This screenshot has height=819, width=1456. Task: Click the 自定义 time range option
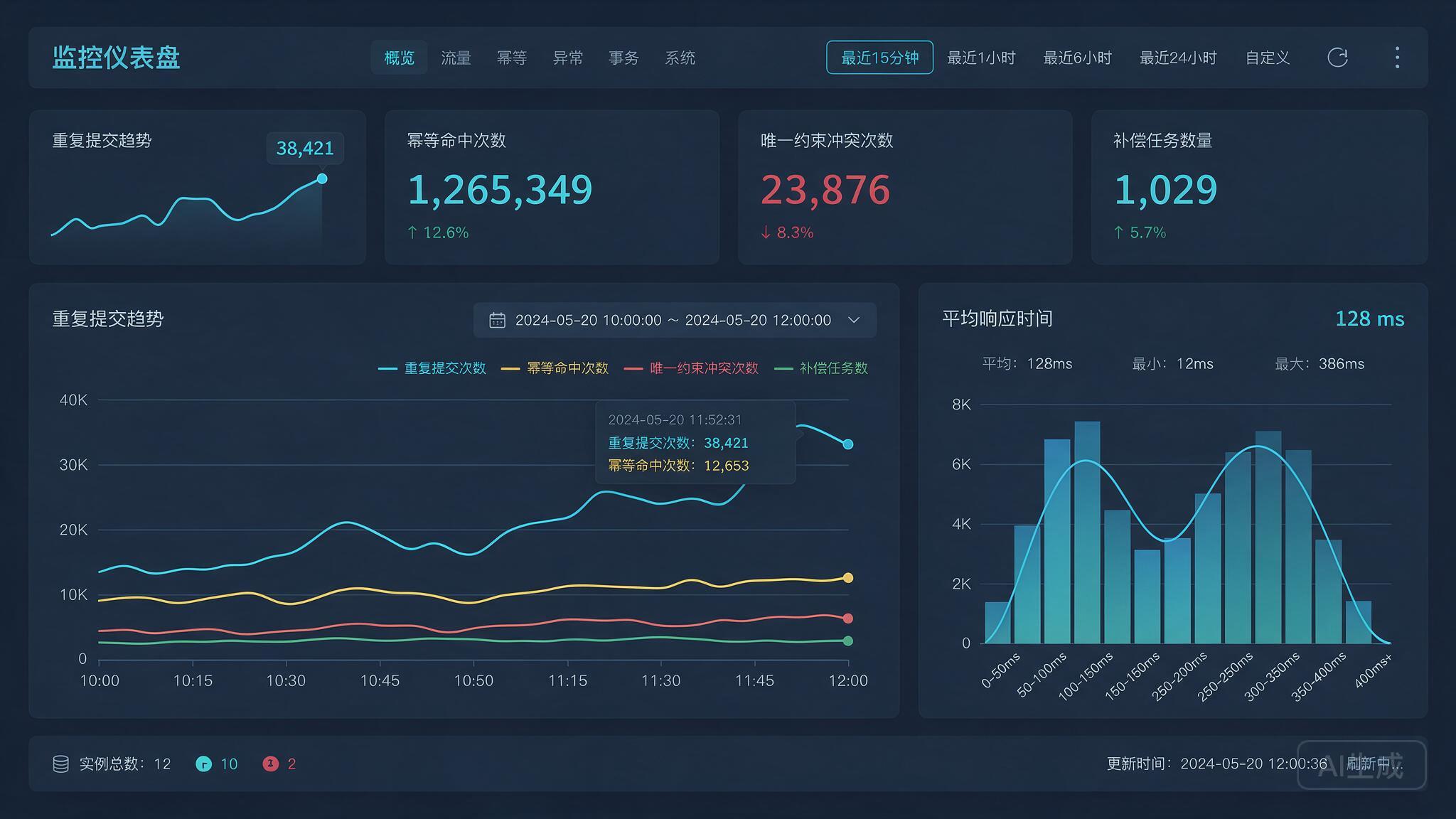(x=1268, y=58)
